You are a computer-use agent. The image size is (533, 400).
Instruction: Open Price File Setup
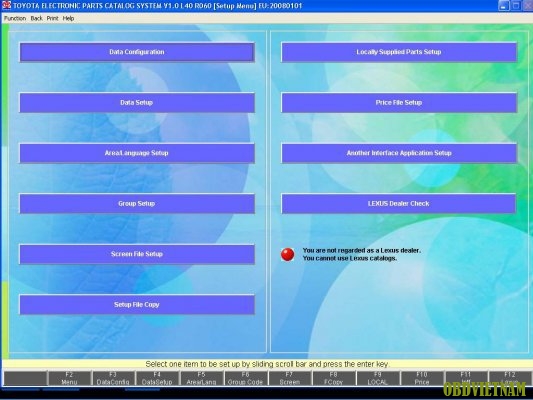(399, 102)
